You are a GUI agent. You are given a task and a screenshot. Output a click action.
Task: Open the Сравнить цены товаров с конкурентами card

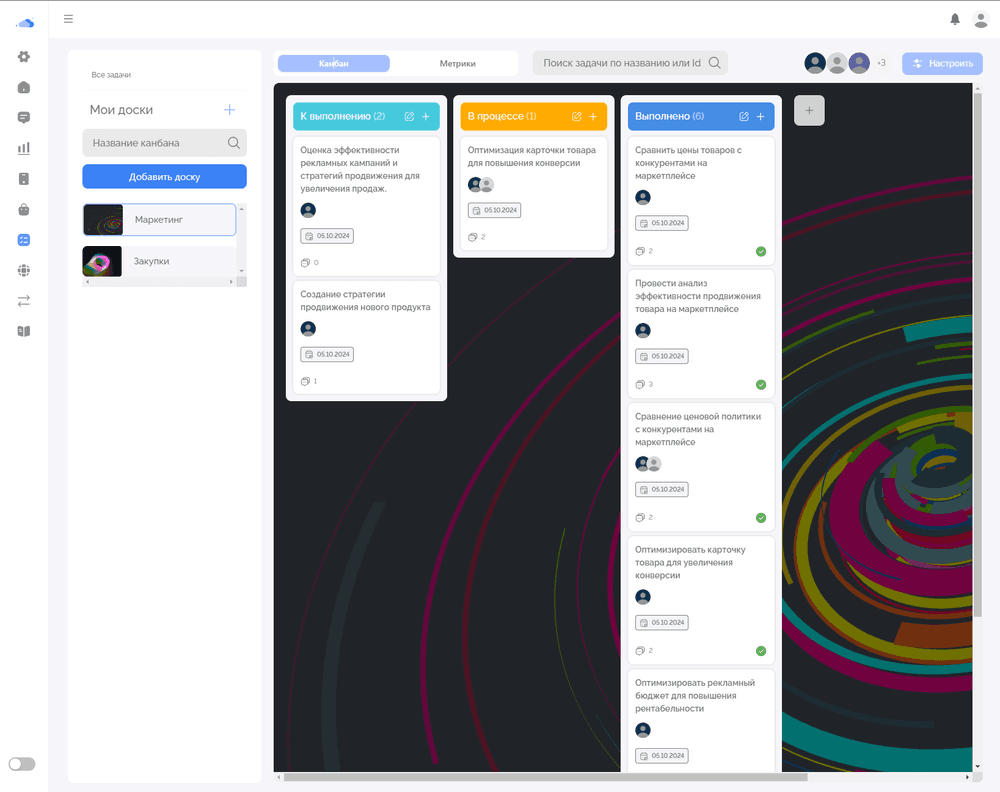tap(701, 200)
